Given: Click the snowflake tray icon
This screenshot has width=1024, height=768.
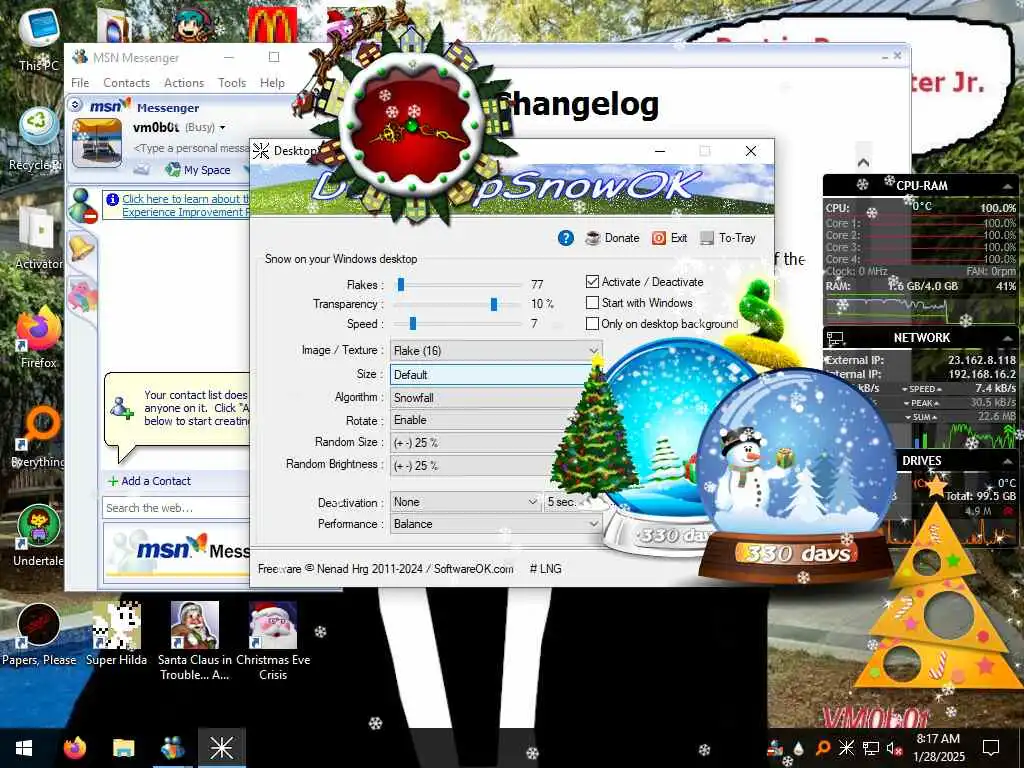Looking at the screenshot, I should 846,748.
